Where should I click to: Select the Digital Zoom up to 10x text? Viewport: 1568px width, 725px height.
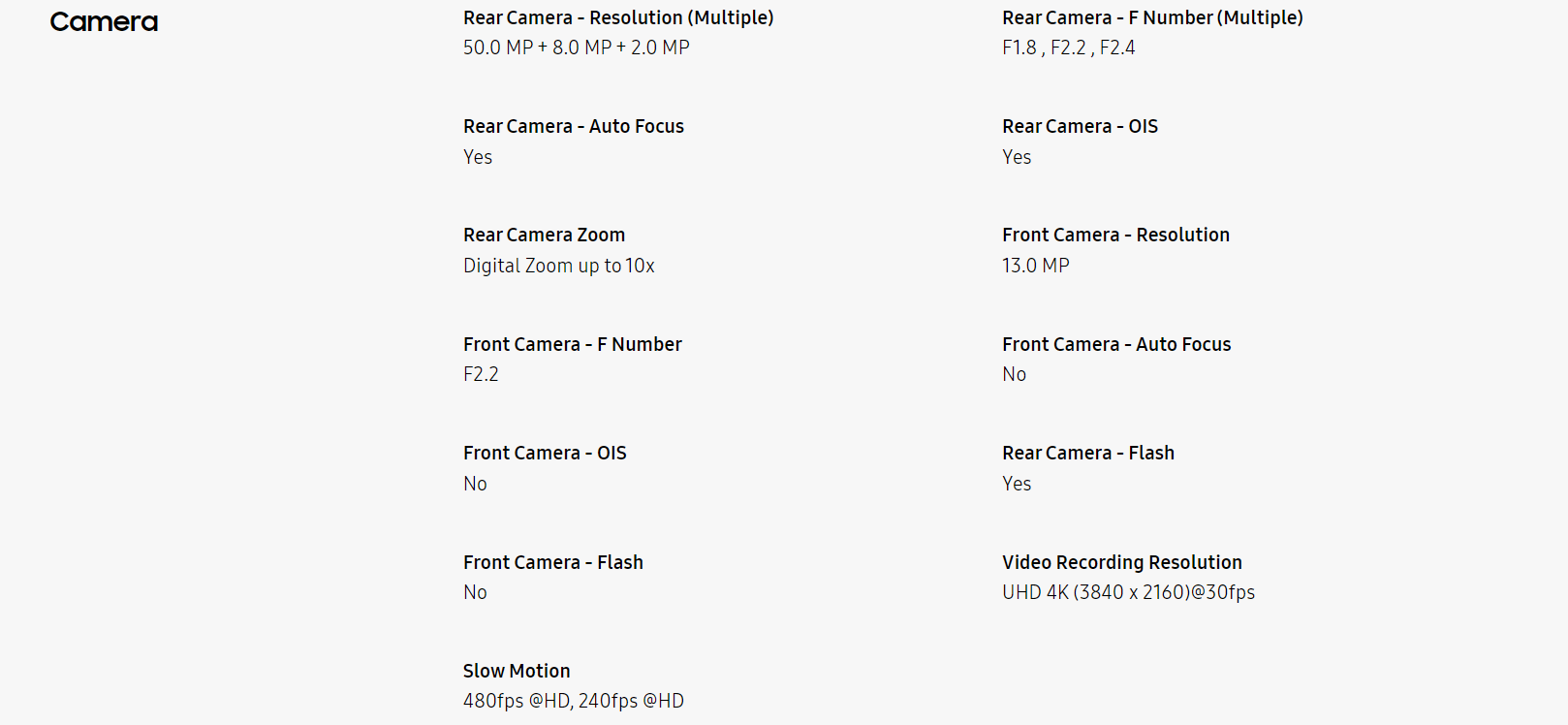click(x=559, y=266)
